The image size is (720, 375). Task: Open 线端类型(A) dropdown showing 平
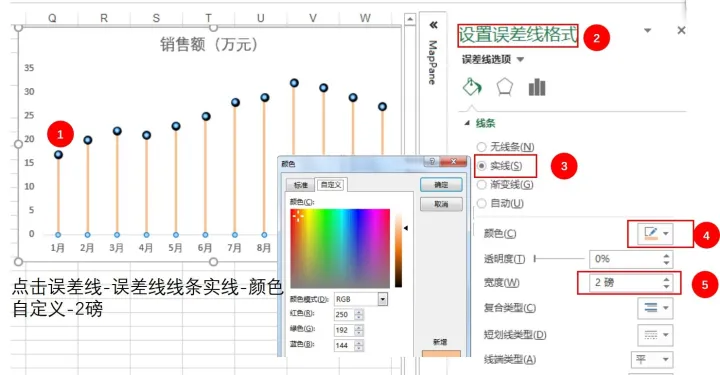pos(652,359)
